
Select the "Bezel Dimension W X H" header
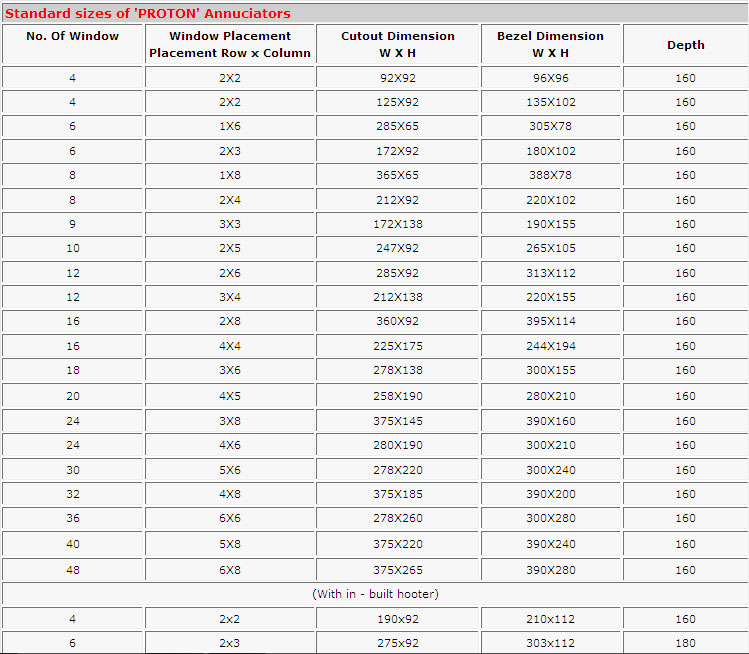550,44
